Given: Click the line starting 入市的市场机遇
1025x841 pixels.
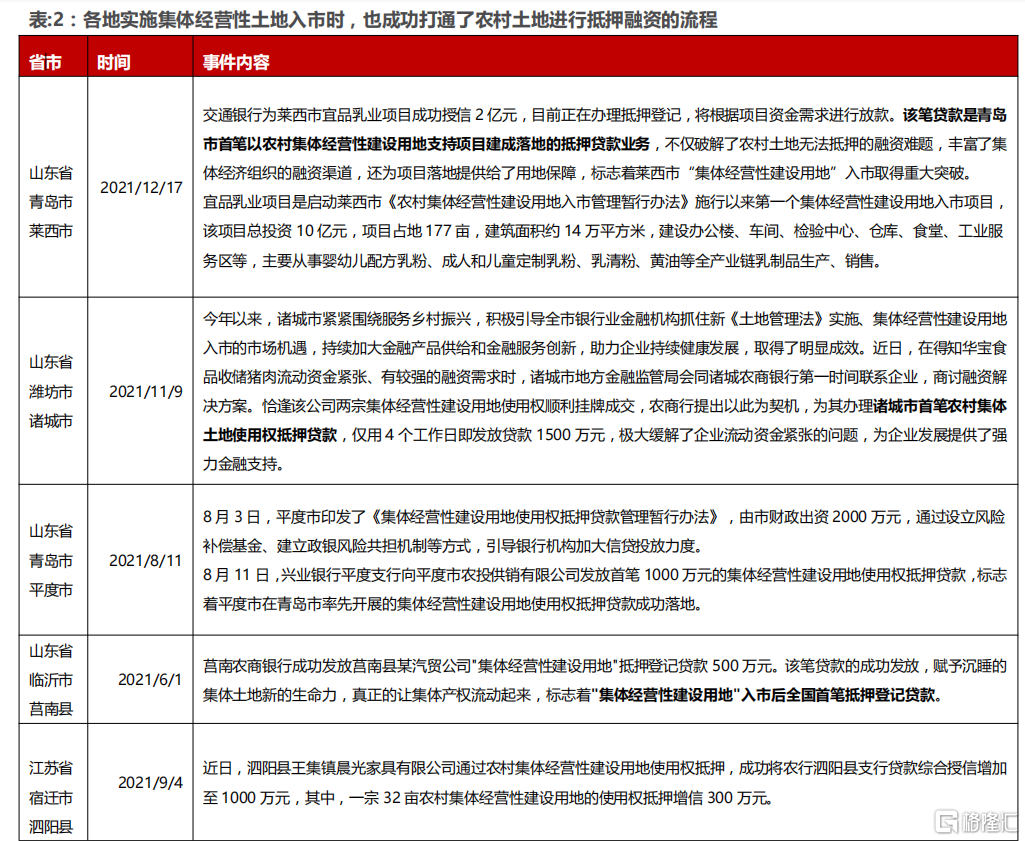Looking at the screenshot, I should pyautogui.click(x=605, y=348).
